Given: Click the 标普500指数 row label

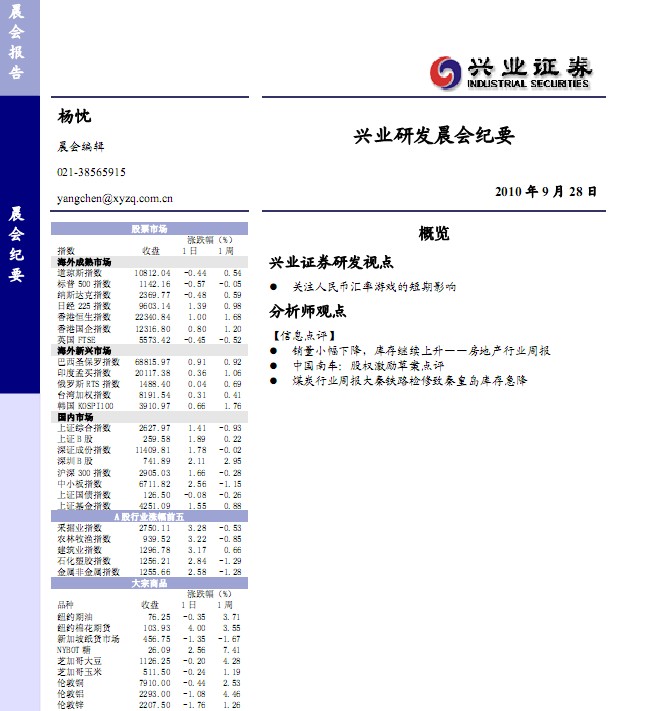Looking at the screenshot, I should point(84,284).
